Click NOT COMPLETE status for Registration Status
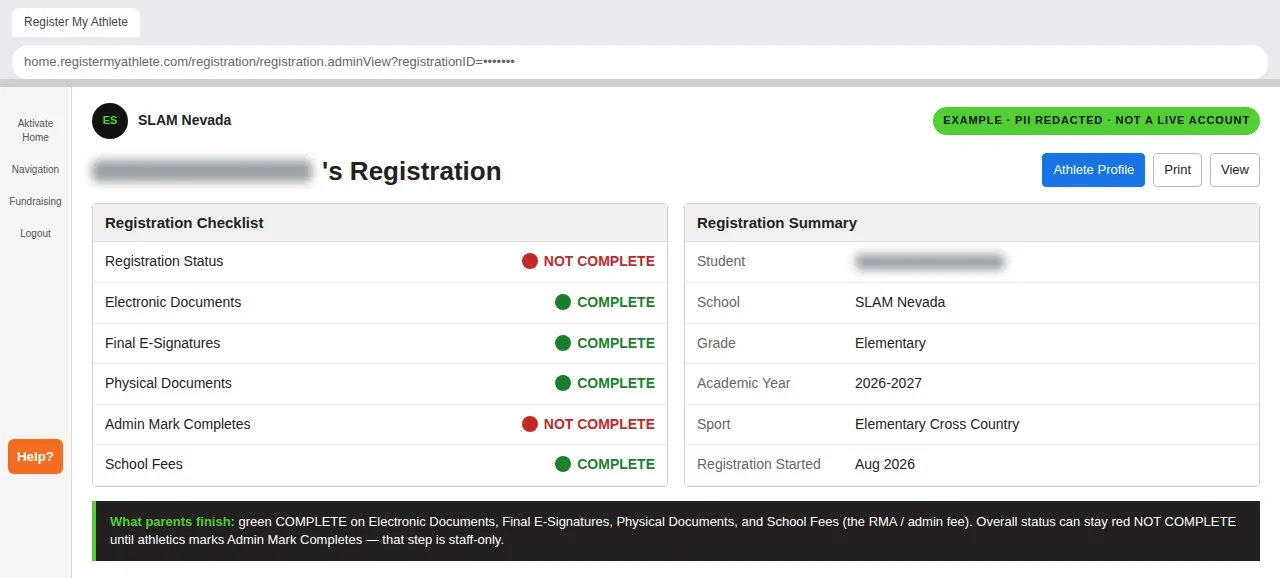 [599, 261]
